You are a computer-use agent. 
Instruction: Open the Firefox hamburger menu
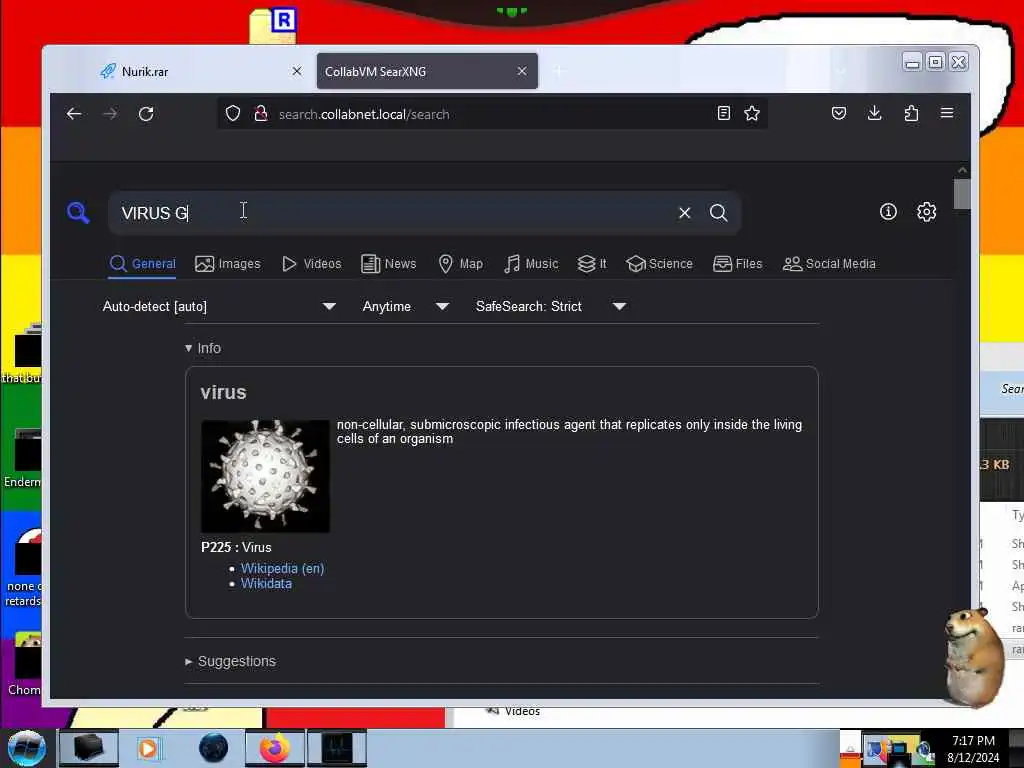click(x=947, y=113)
